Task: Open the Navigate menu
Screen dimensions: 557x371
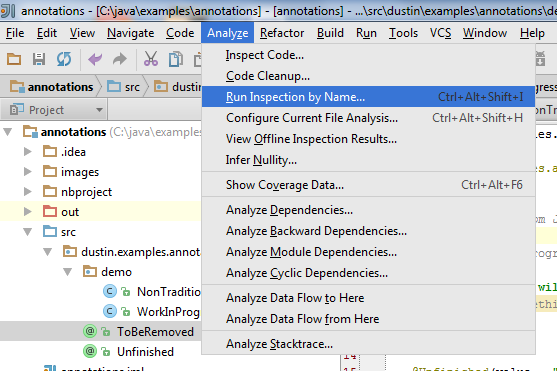Action: (131, 33)
